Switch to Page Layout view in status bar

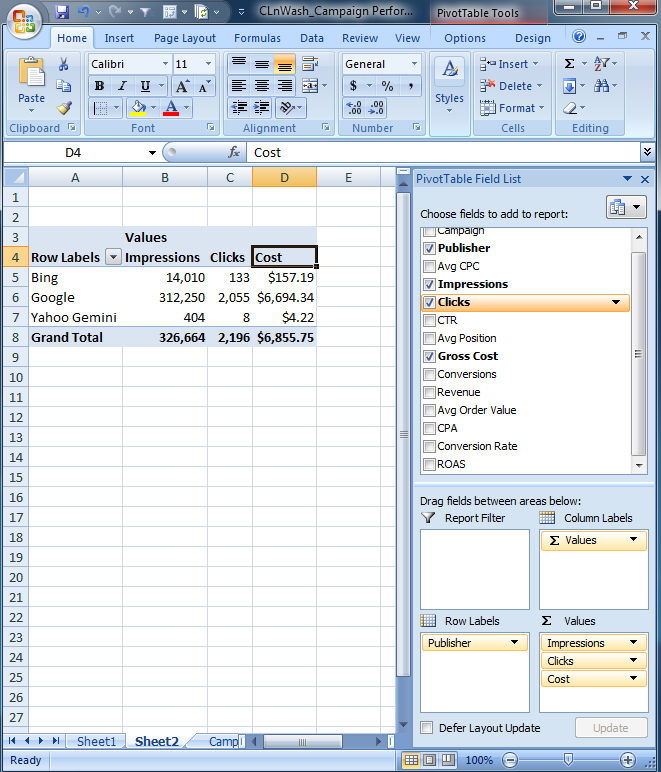coord(429,760)
